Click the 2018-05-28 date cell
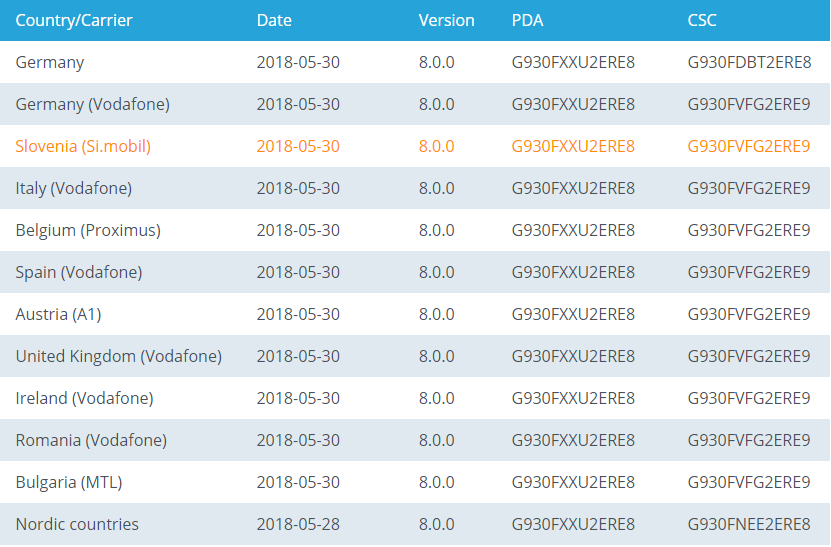The image size is (831, 547). coord(298,524)
